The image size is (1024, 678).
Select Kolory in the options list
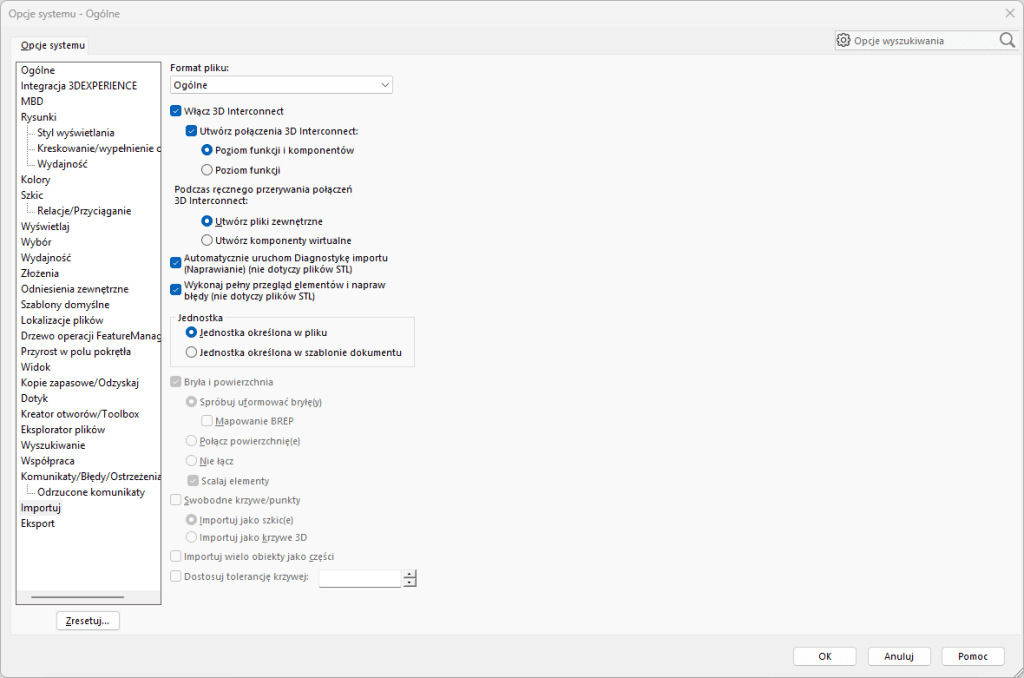click(35, 179)
